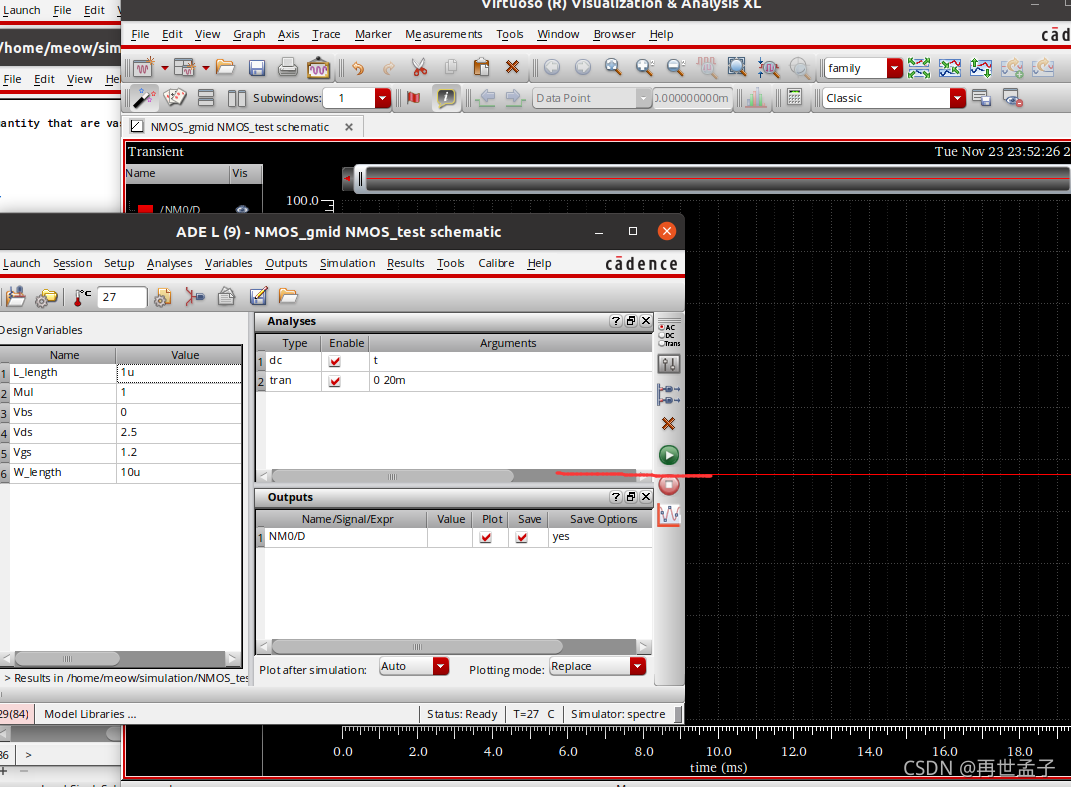The image size is (1071, 787).
Task: Open the Measurements menu in Virtuoso window
Action: (444, 34)
